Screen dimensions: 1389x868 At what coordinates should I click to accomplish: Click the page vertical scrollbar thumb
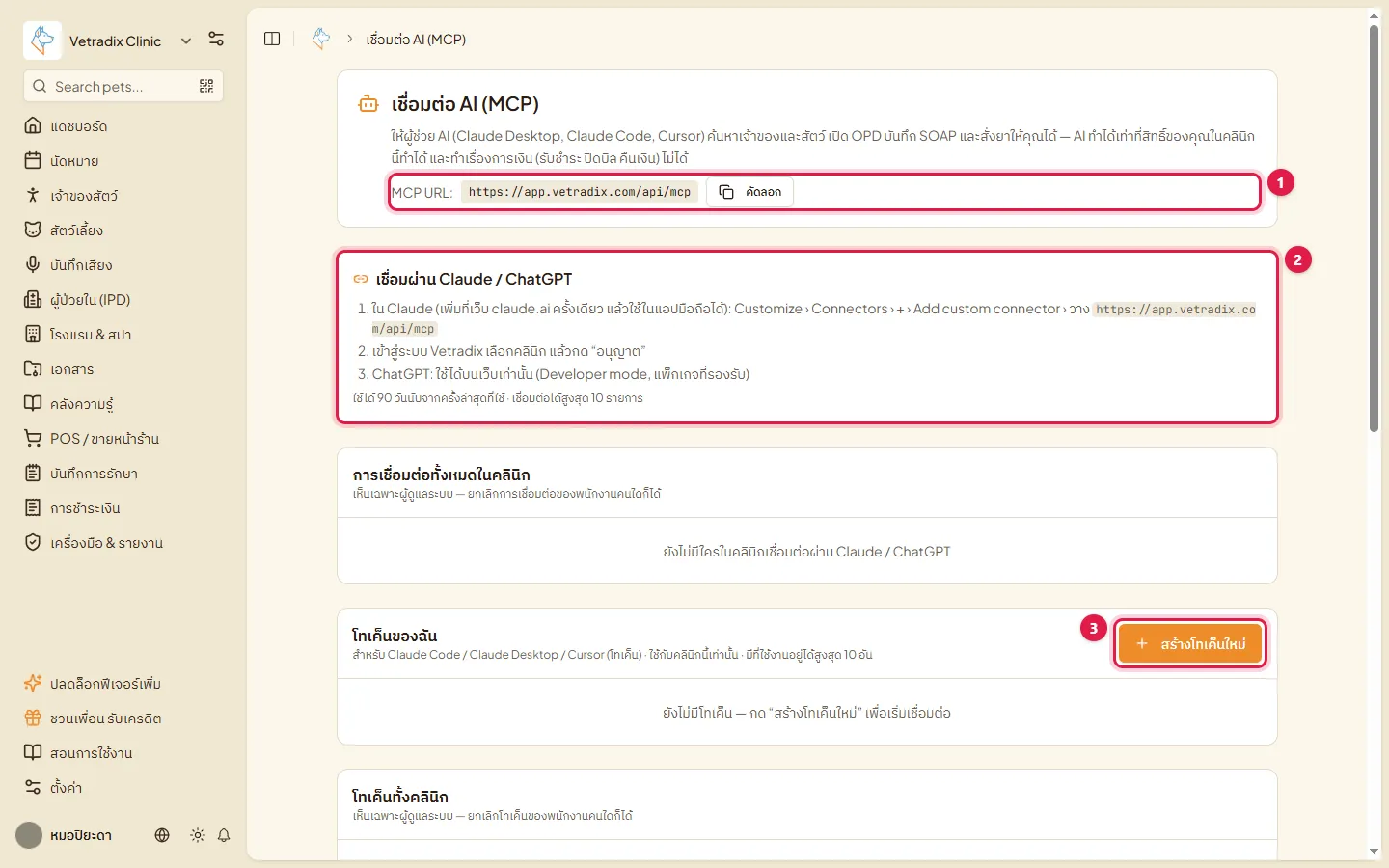point(1374,229)
